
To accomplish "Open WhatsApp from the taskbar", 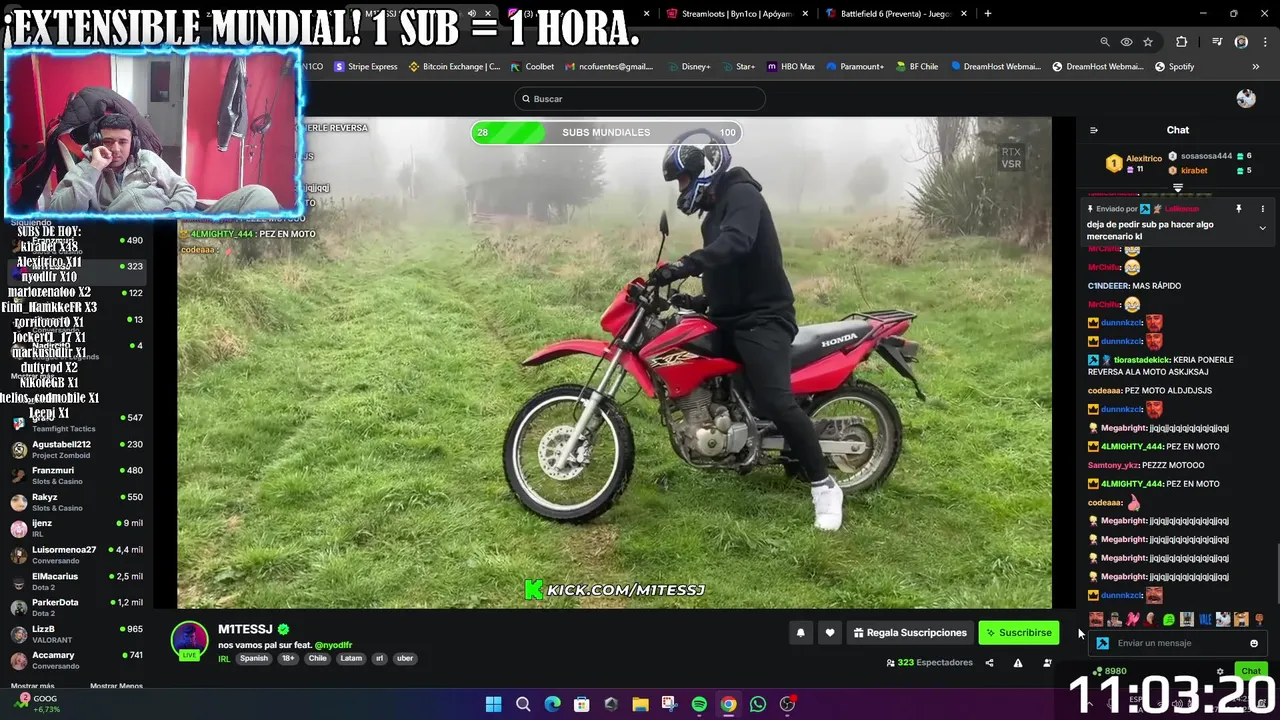I will click(x=758, y=704).
